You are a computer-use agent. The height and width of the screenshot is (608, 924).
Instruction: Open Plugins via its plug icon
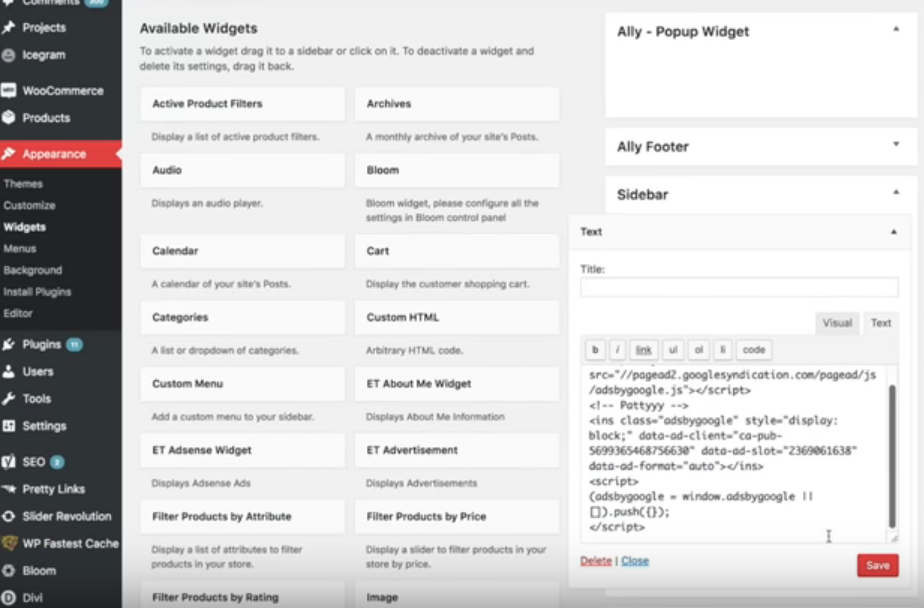(x=8, y=344)
